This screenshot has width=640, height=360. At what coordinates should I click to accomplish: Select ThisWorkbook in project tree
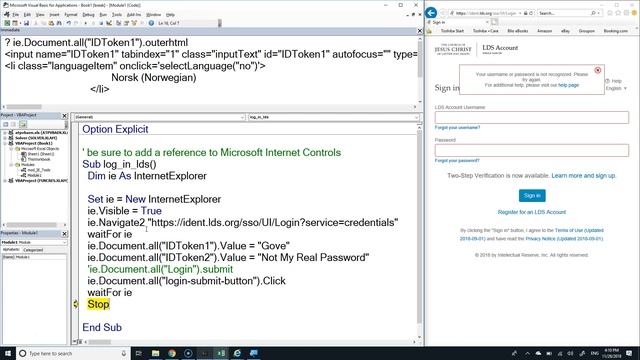coord(39,159)
